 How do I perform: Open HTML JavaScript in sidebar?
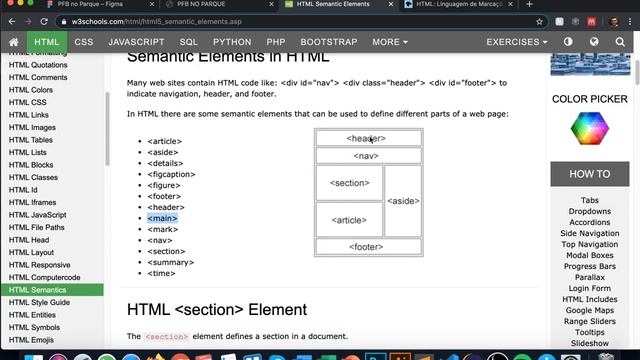tap(37, 215)
